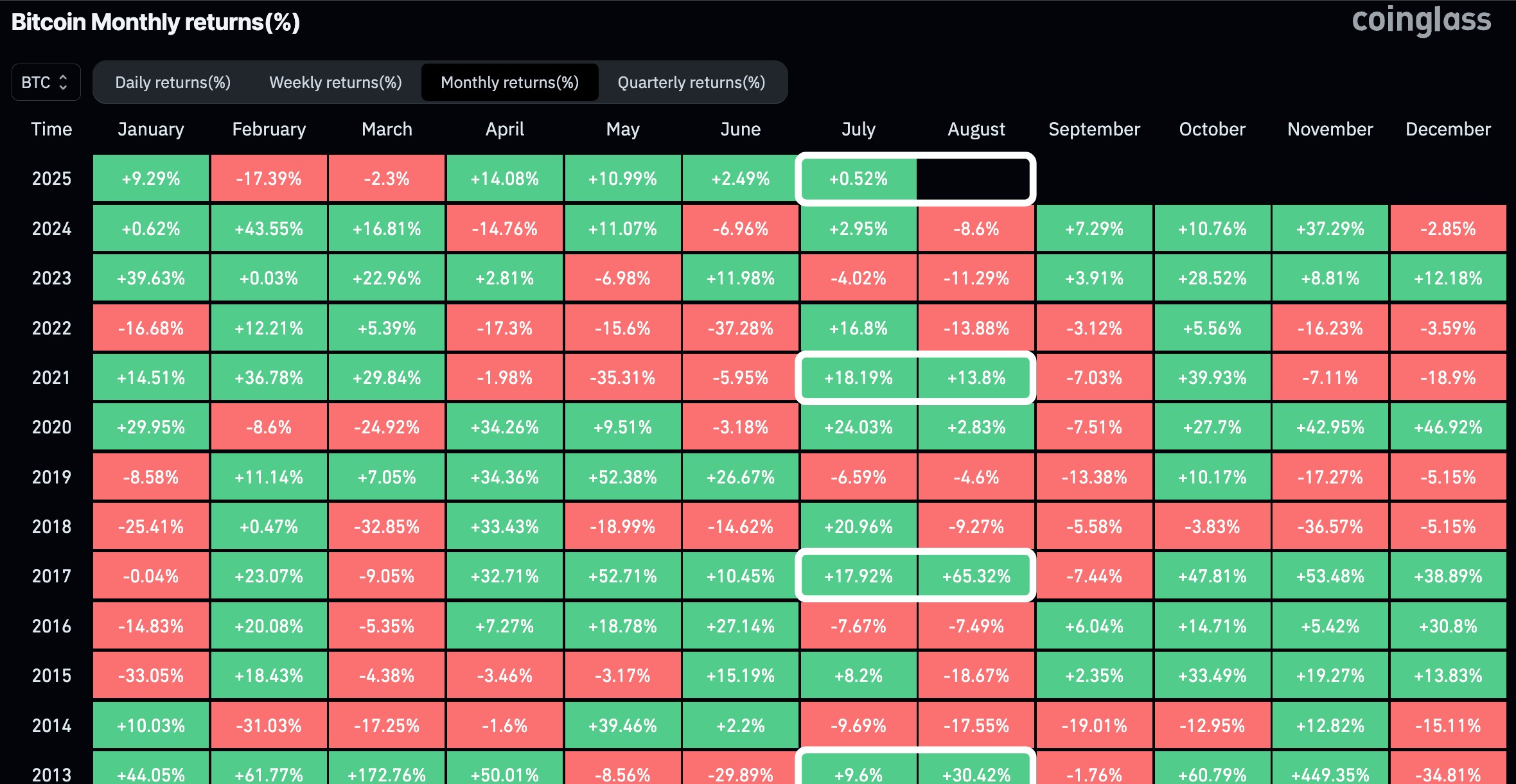
Task: Click the -36.57% November 2018 cell
Action: pyautogui.click(x=1330, y=526)
